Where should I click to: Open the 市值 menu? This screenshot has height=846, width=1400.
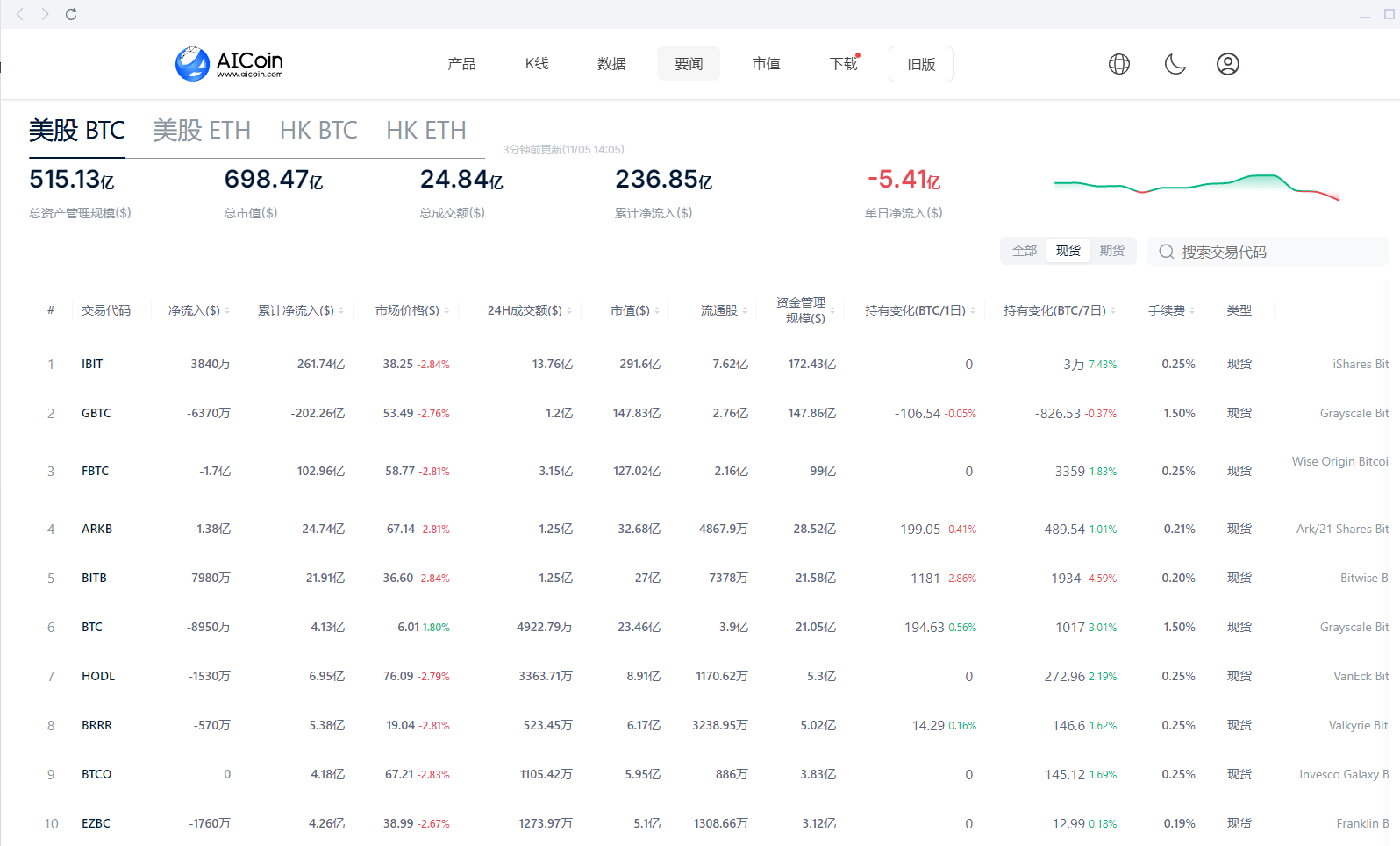pyautogui.click(x=766, y=64)
